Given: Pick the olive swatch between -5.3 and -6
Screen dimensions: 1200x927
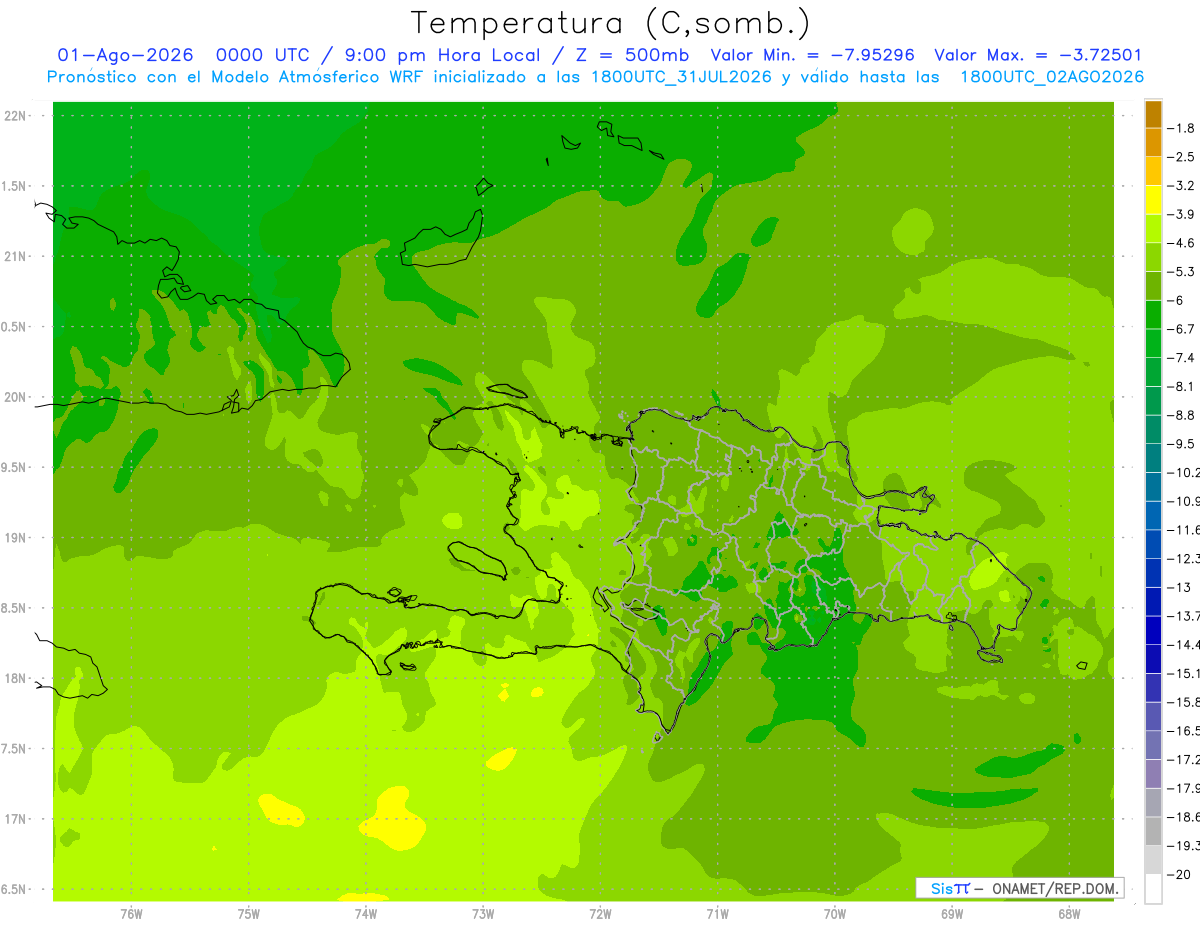Looking at the screenshot, I should (x=1153, y=286).
